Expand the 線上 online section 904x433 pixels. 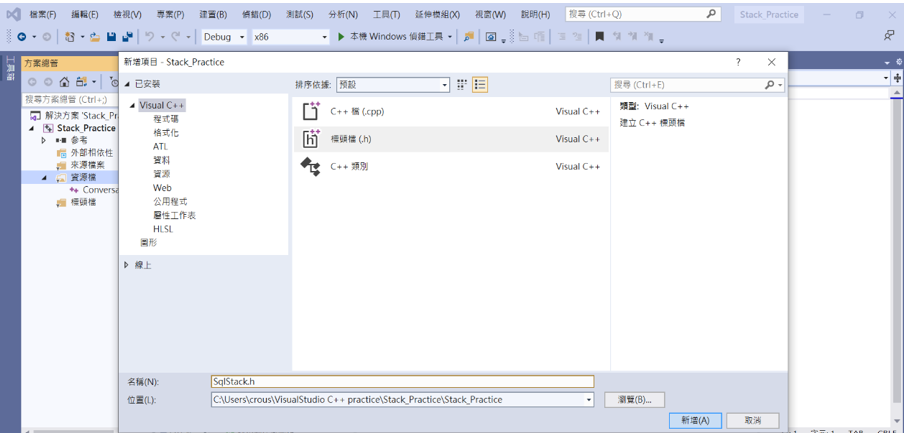pyautogui.click(x=127, y=265)
